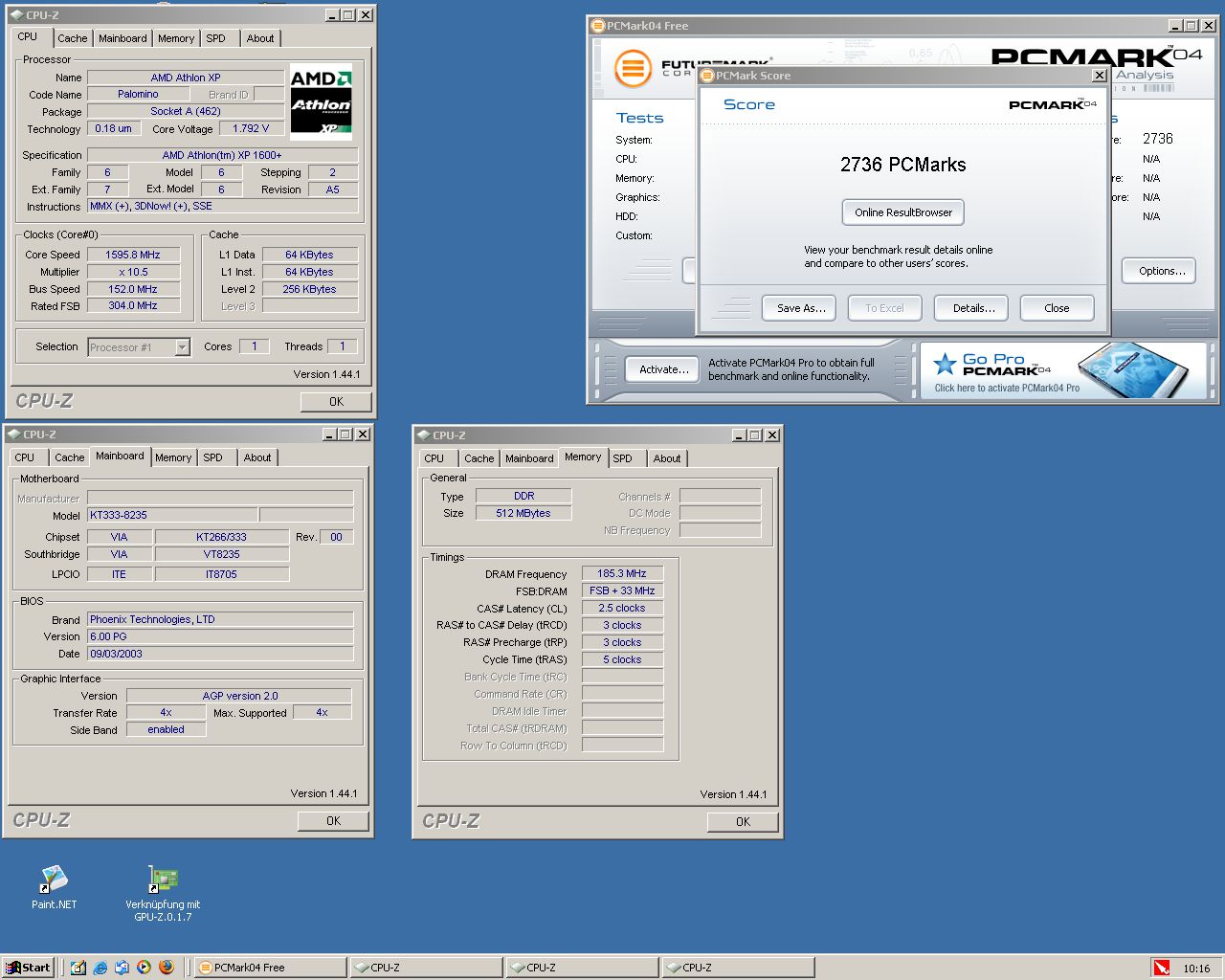Viewport: 1225px width, 980px height.
Task: Open the GPU-Z 0.1.7 desktop shortcut
Action: 163,893
